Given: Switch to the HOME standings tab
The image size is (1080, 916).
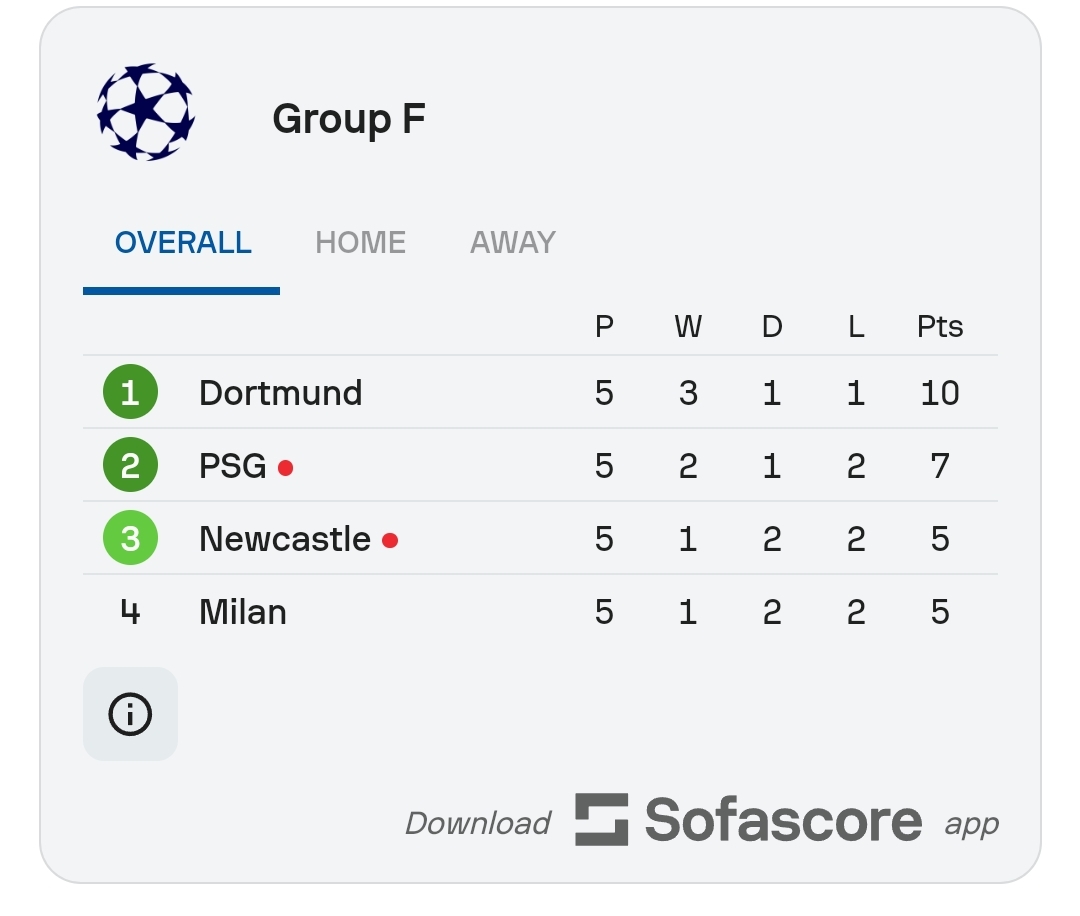Looking at the screenshot, I should (360, 243).
